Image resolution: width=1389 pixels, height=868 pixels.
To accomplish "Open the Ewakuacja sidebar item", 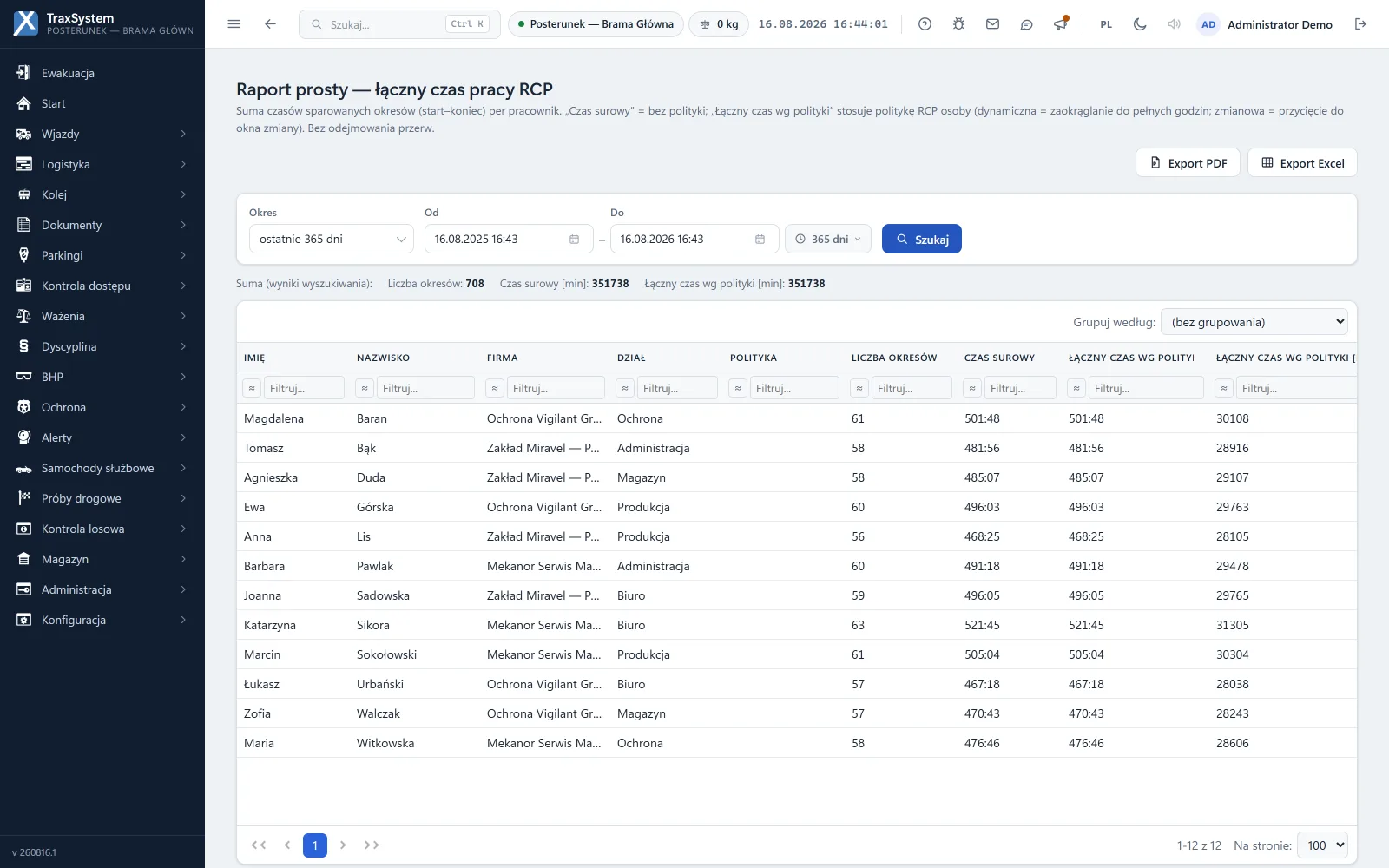I will tap(102, 73).
